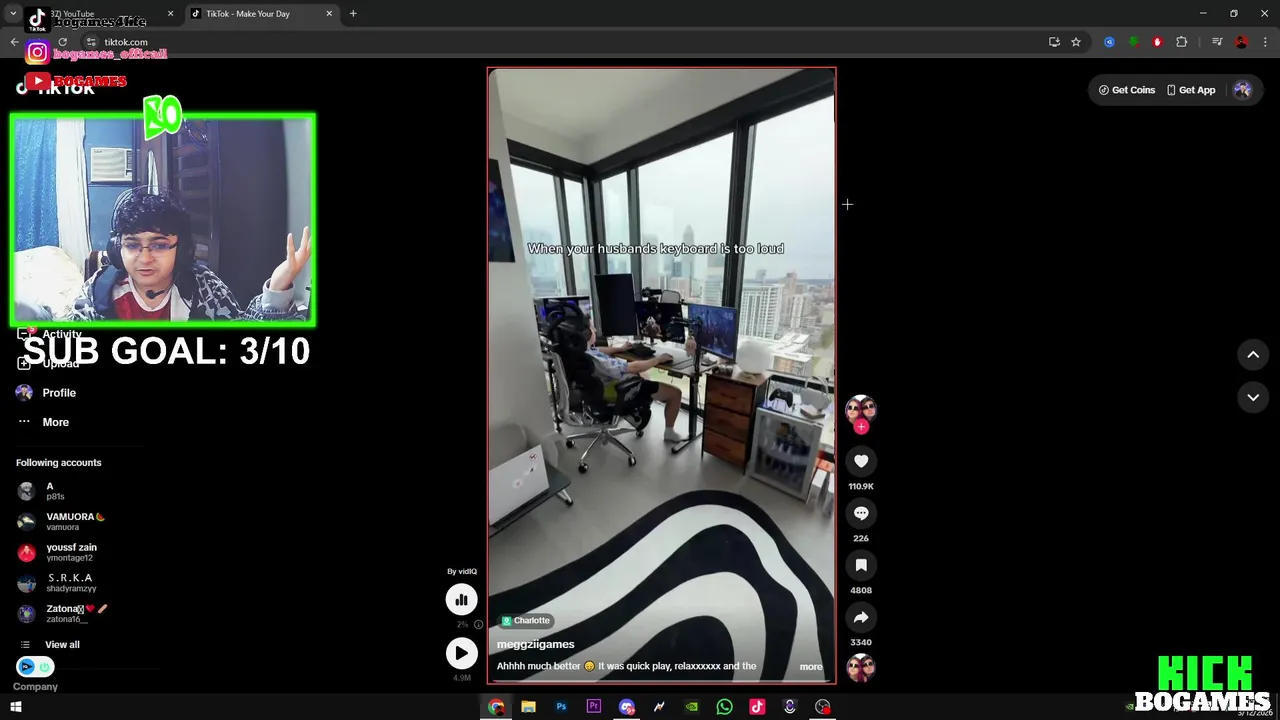Like the video with the heart icon
This screenshot has width=1280, height=720.
point(861,461)
